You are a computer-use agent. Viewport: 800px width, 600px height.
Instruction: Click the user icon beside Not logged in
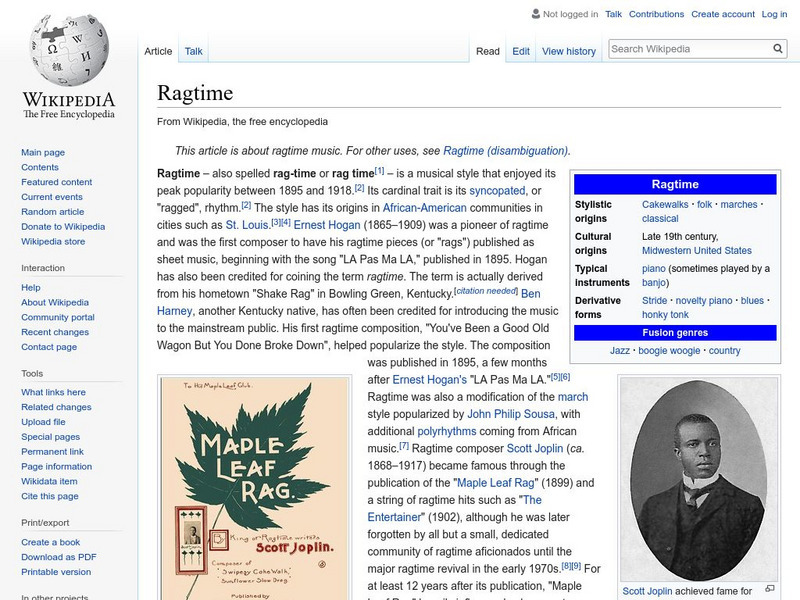tap(535, 14)
